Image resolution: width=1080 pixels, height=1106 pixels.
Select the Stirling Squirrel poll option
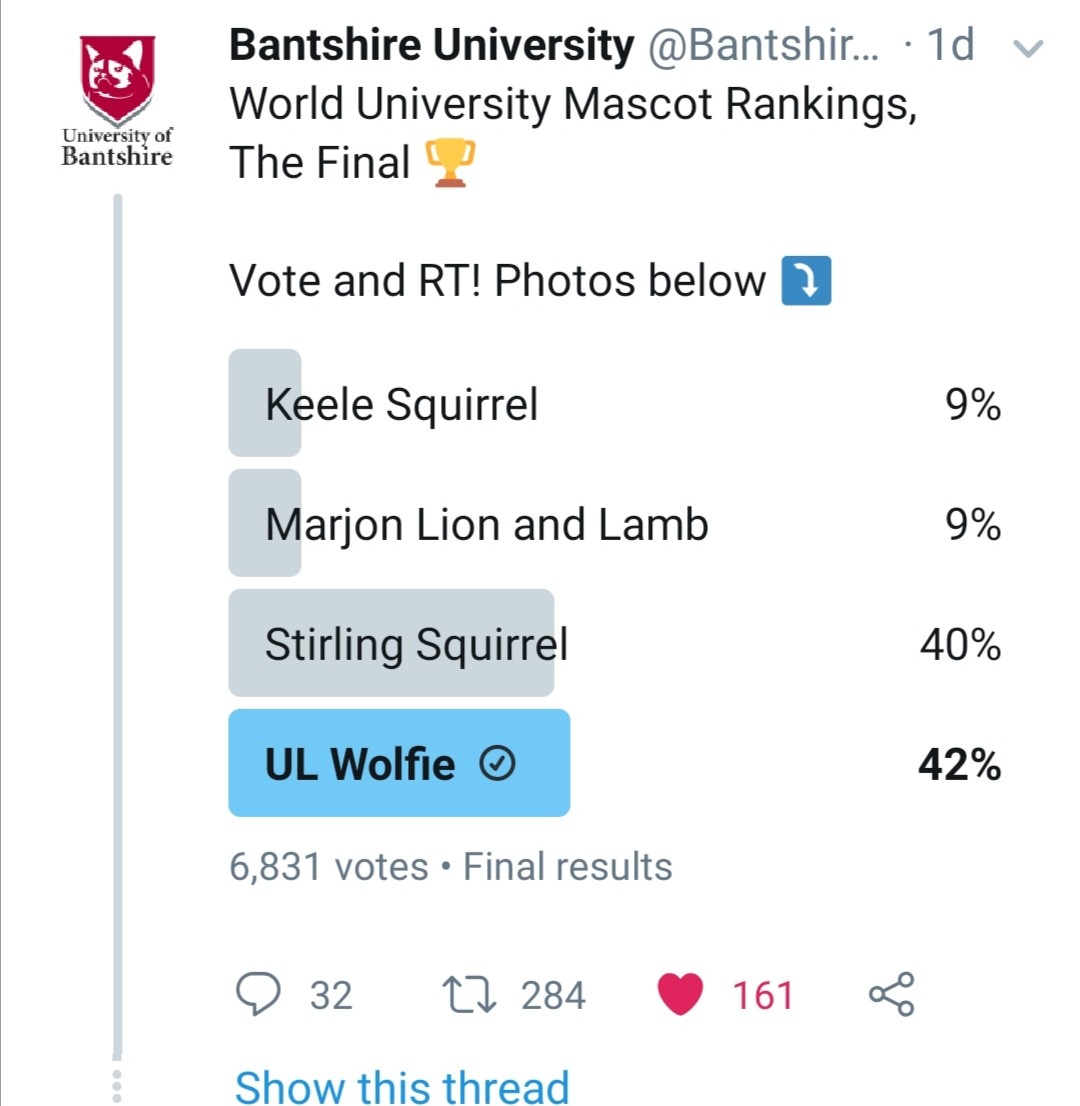(415, 645)
